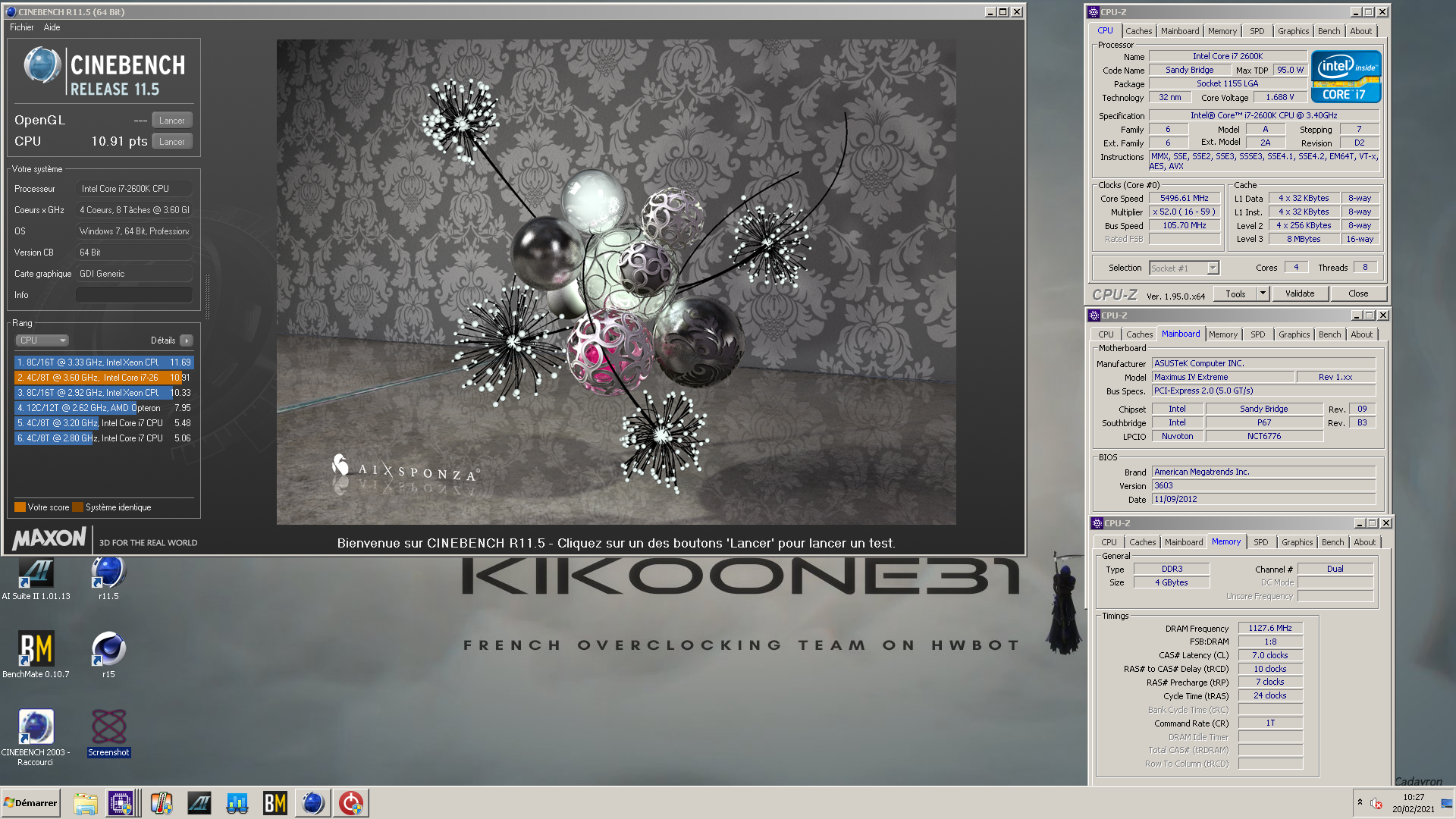1456x819 pixels.
Task: Run the OpenGL test with Lancer
Action: [172, 121]
